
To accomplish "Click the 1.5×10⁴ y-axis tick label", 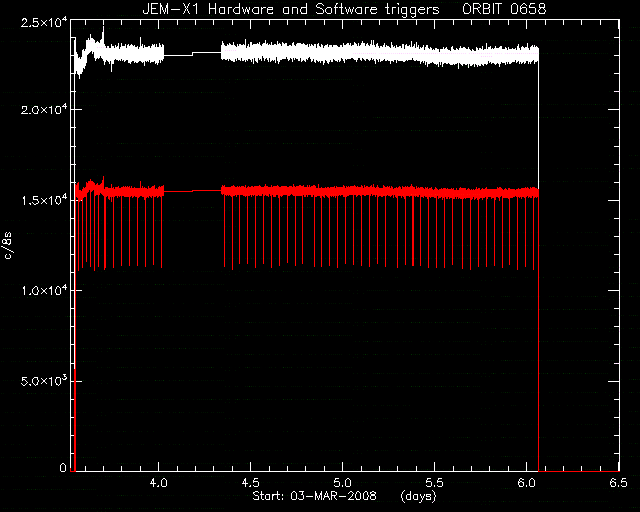I will tap(44, 200).
